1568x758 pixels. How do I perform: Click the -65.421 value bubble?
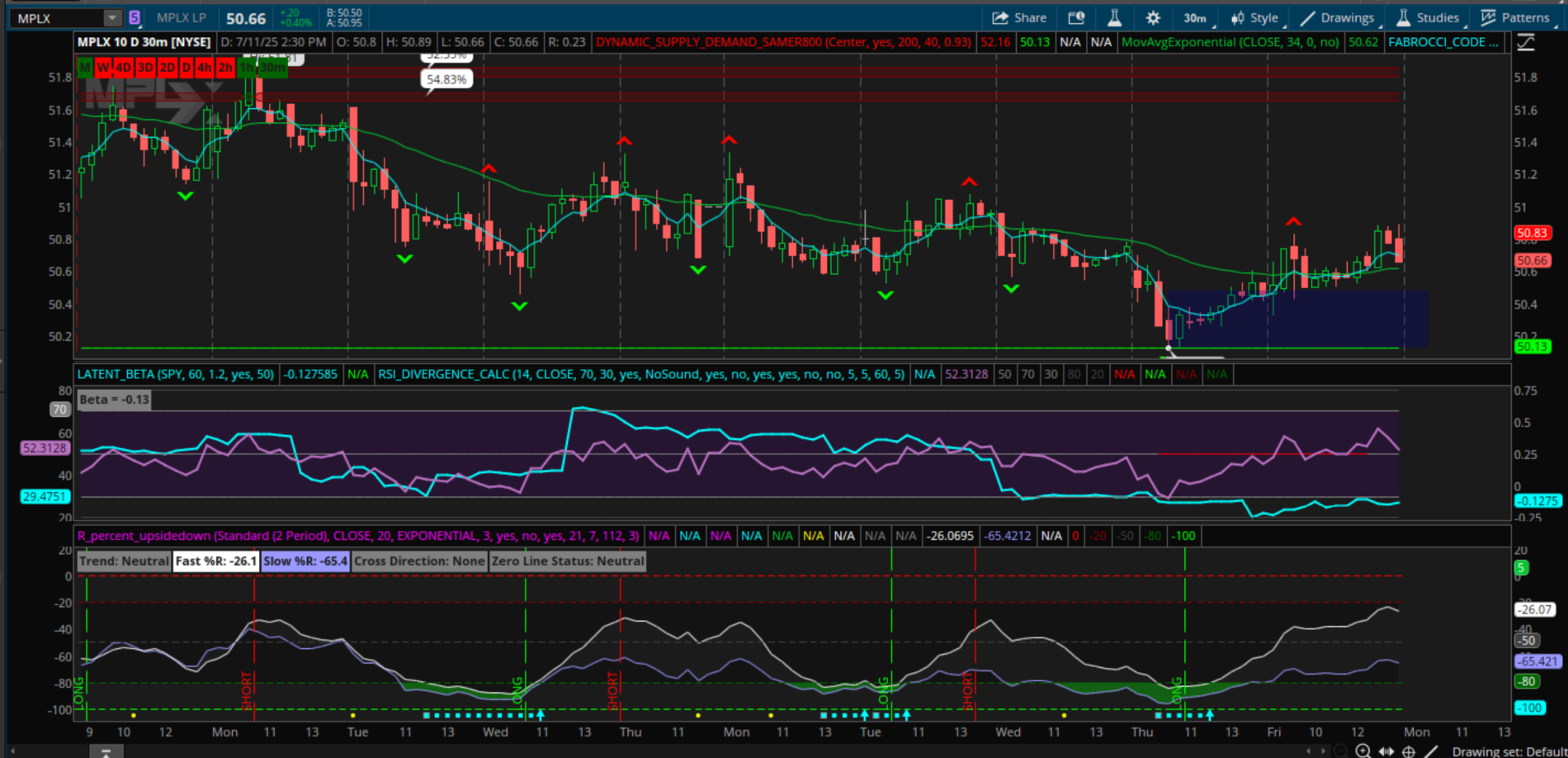click(x=1537, y=661)
